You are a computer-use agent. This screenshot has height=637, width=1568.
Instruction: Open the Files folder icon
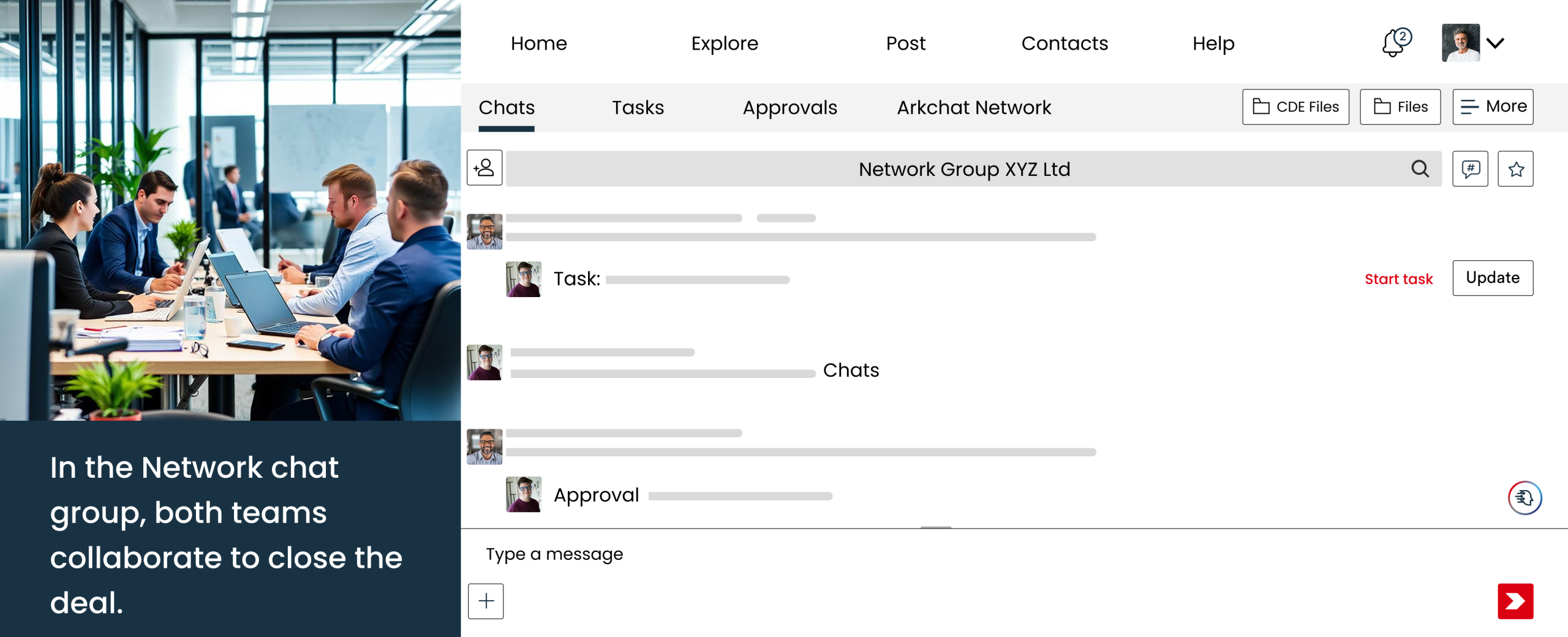click(1400, 106)
